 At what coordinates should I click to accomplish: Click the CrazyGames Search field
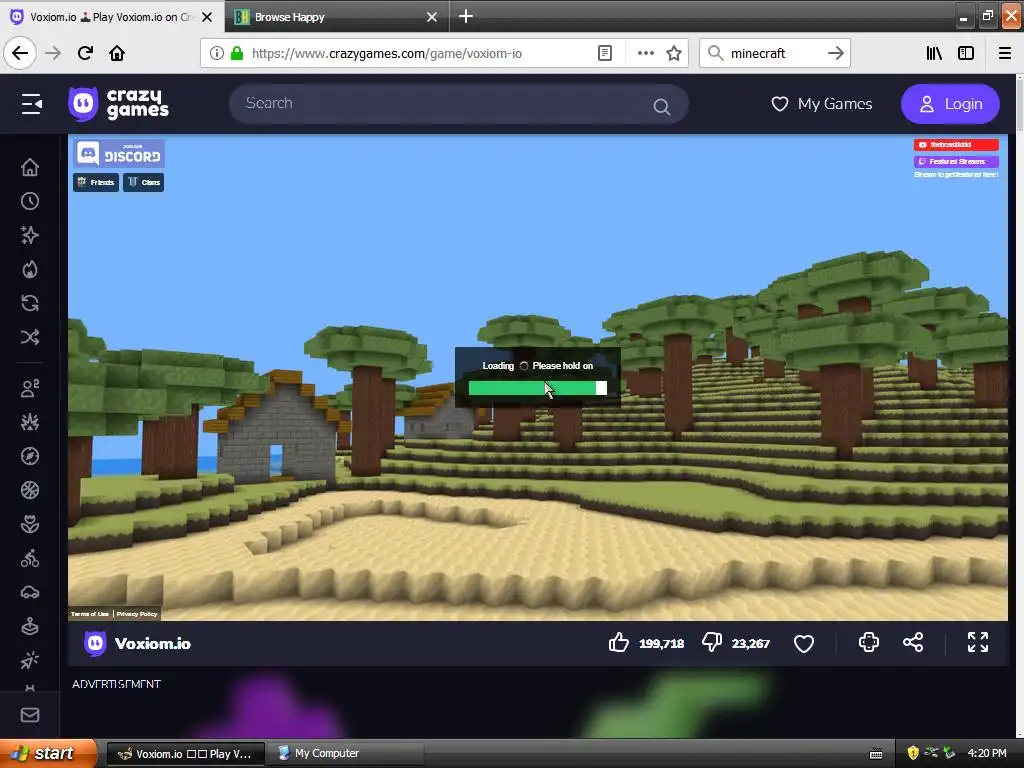[458, 104]
